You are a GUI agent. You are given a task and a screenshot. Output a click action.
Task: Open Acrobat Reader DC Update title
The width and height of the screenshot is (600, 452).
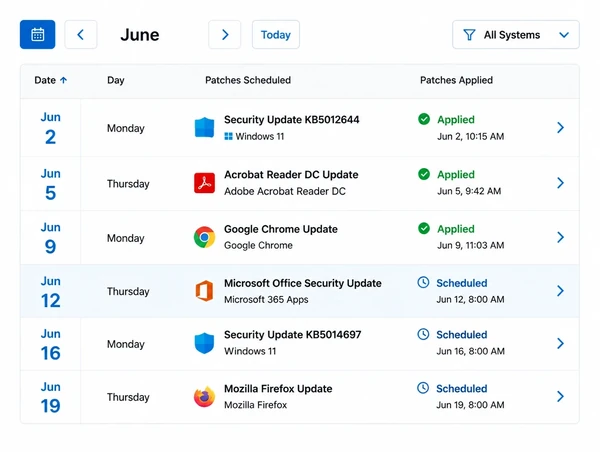(291, 175)
